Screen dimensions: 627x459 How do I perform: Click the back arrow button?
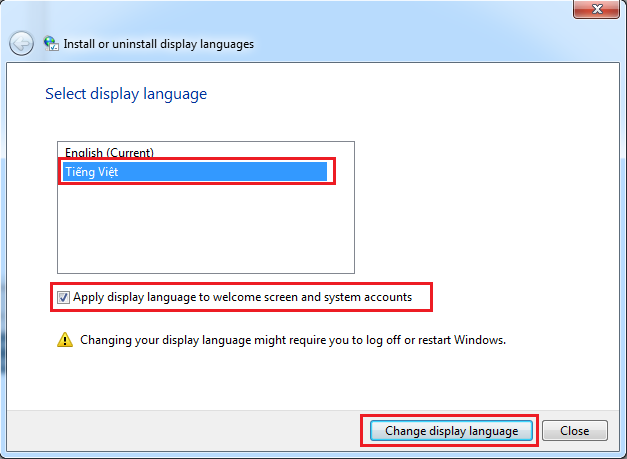[x=22, y=44]
